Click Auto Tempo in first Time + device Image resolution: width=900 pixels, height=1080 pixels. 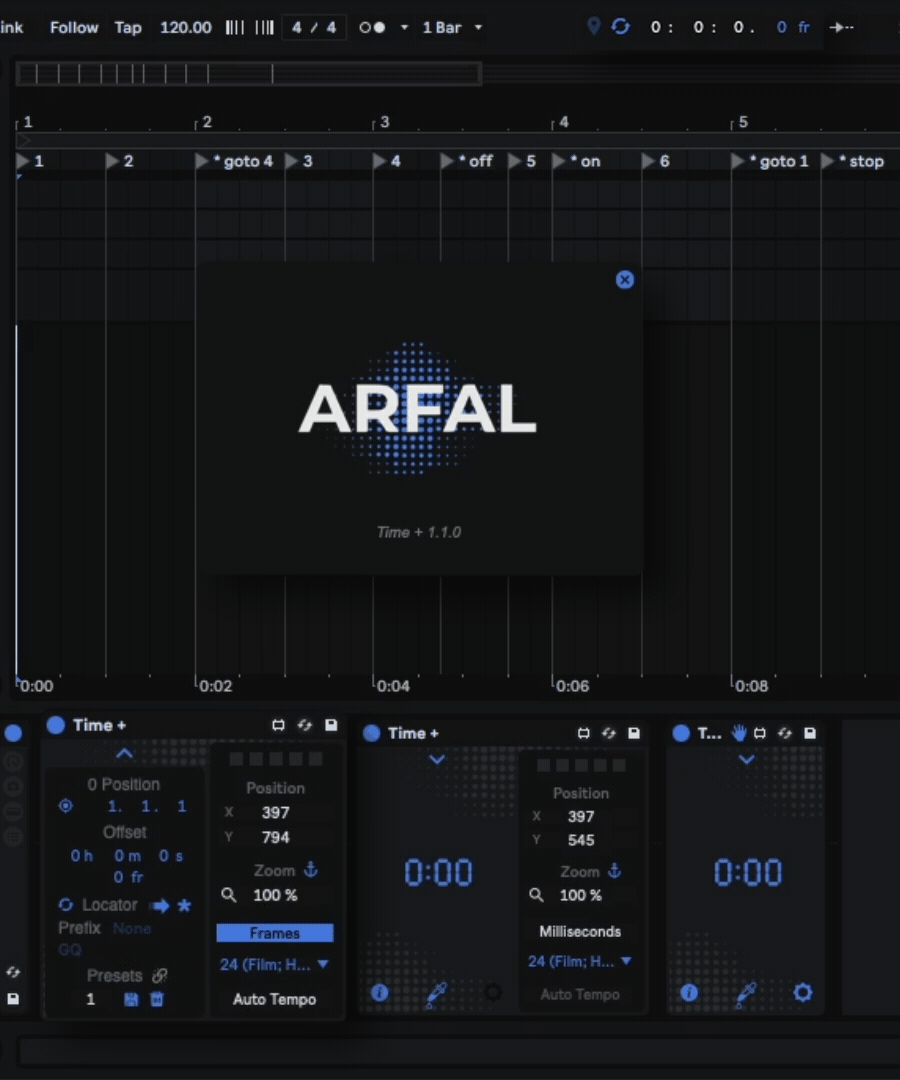(275, 999)
